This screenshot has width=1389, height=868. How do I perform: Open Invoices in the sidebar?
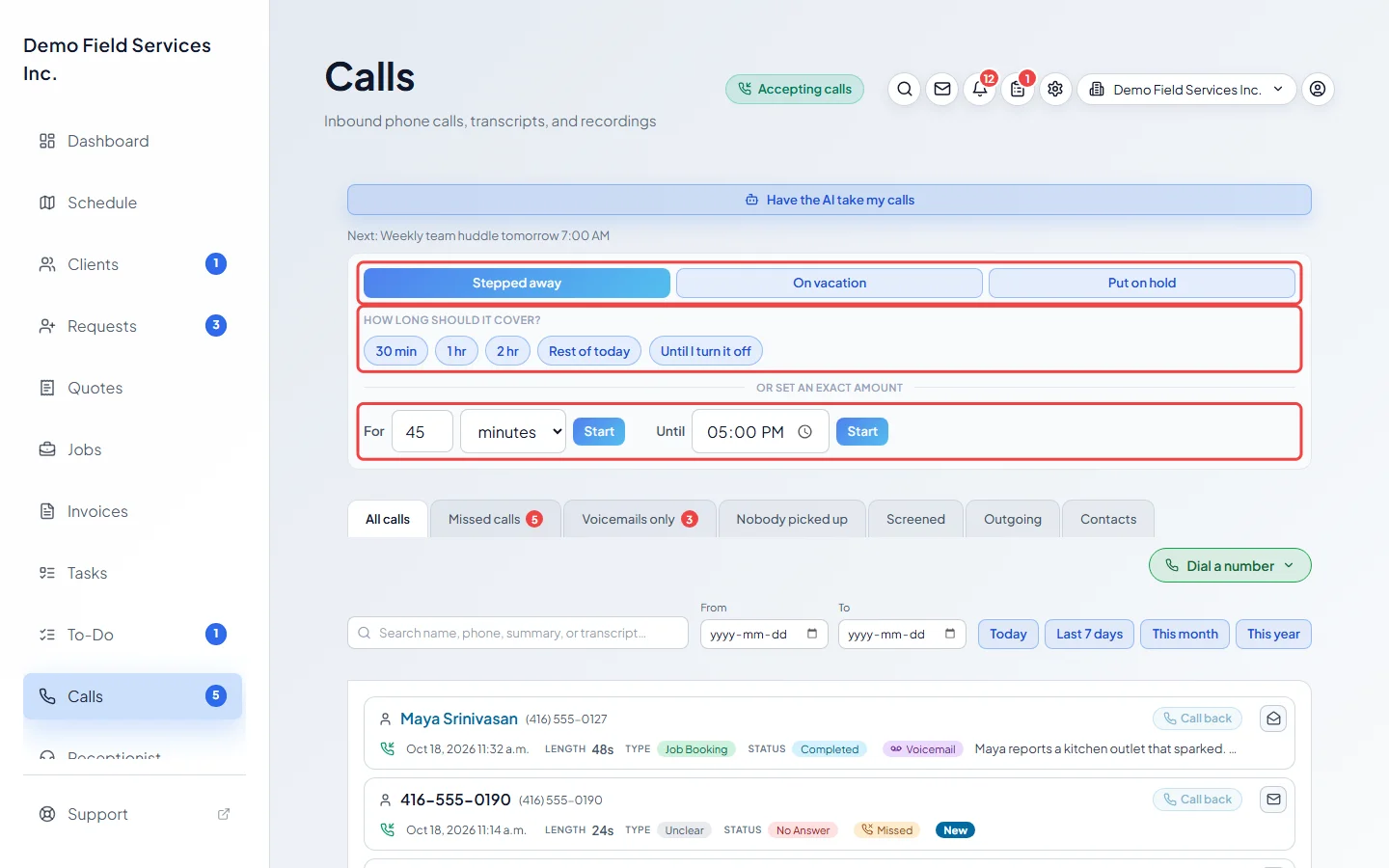133,511
